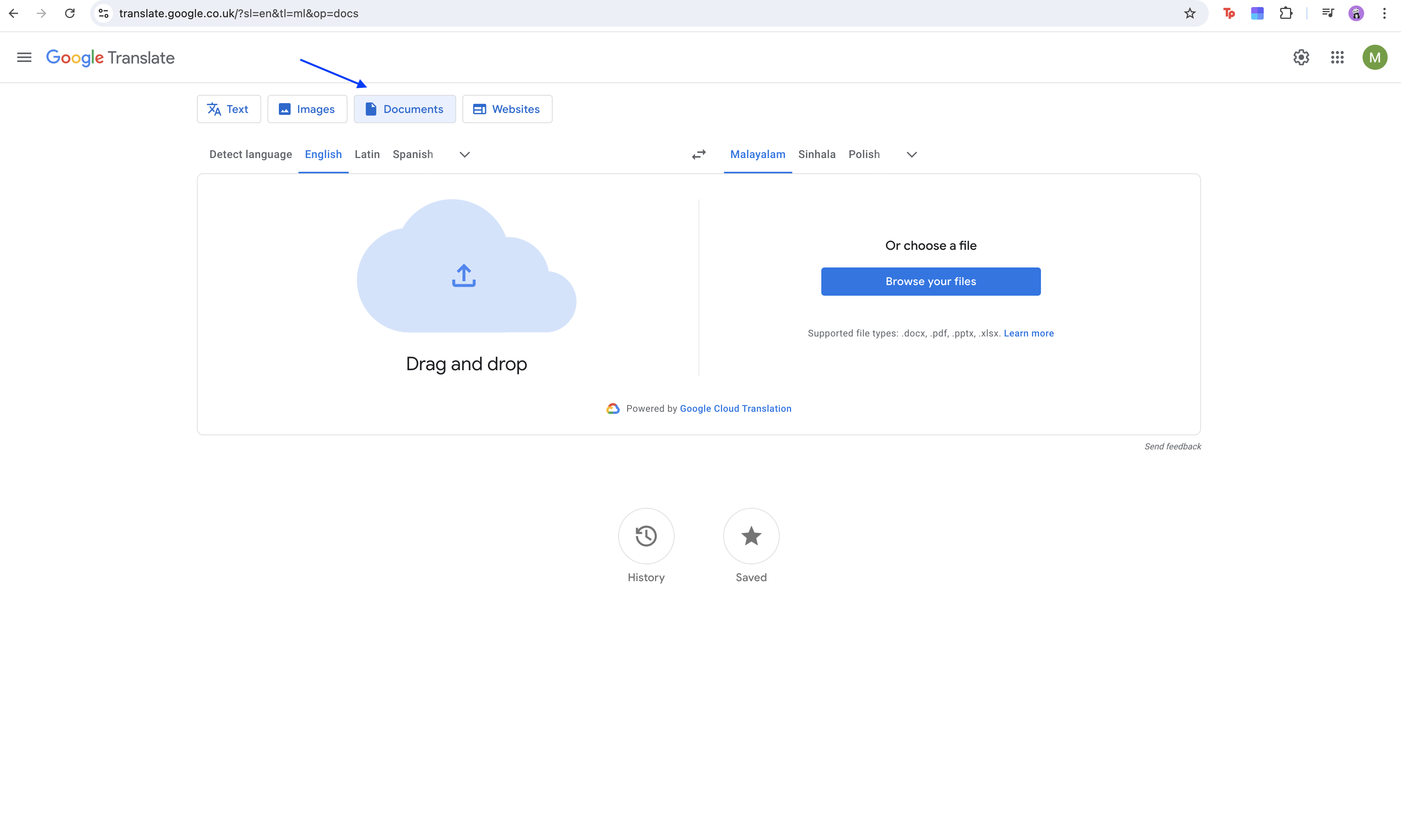Open the Learn more link
This screenshot has width=1401, height=840.
[1028, 333]
